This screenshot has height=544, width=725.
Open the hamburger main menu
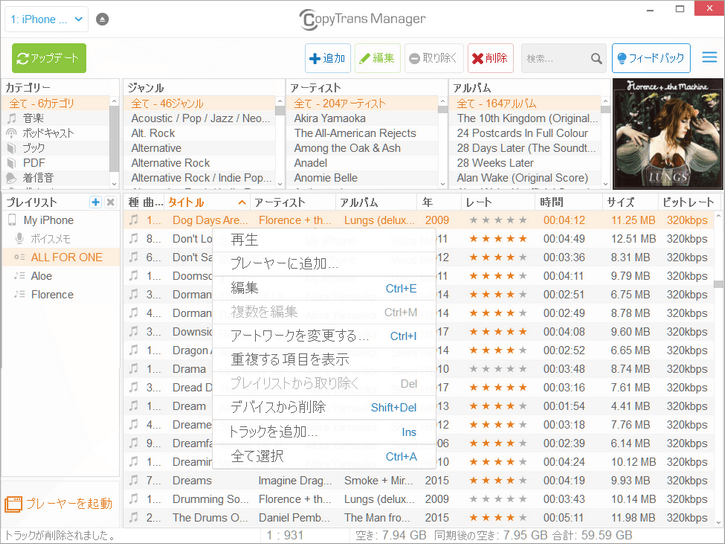pyautogui.click(x=709, y=57)
